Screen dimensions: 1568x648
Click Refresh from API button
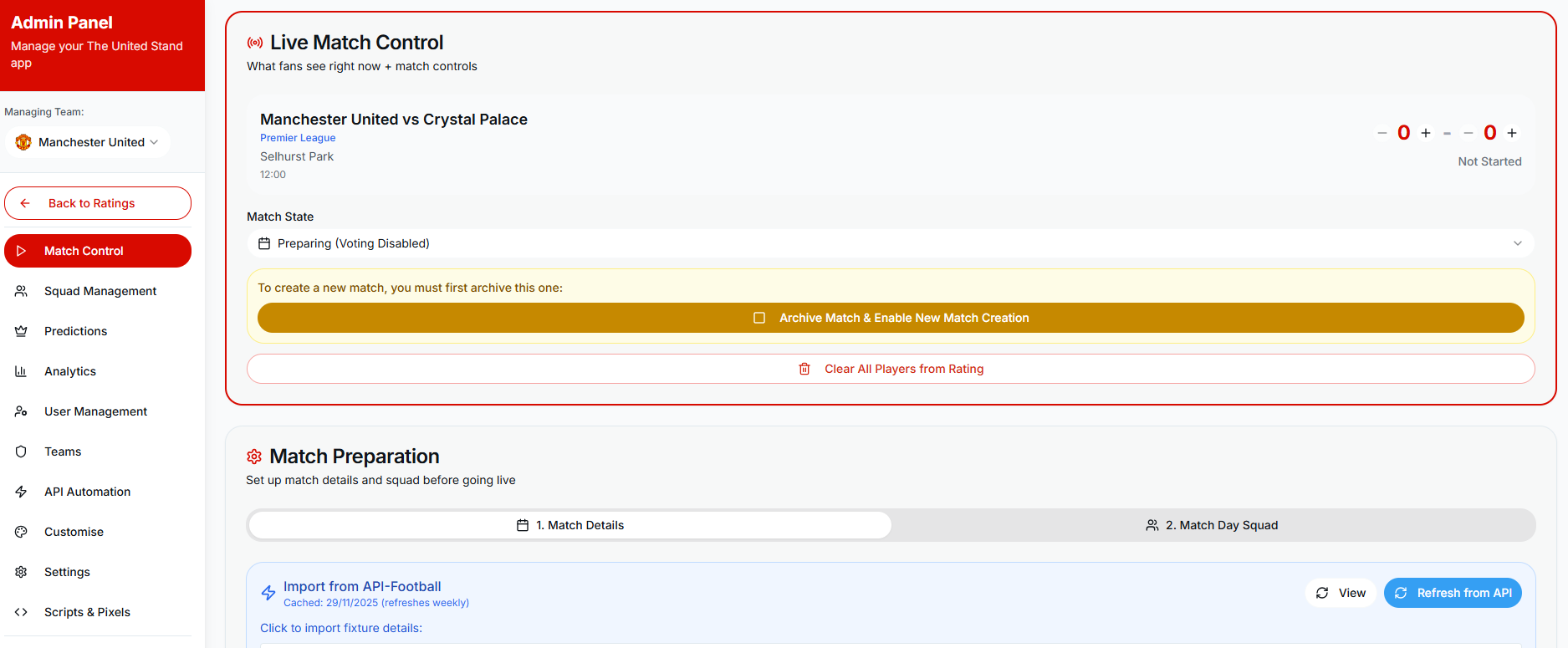pyautogui.click(x=1453, y=593)
